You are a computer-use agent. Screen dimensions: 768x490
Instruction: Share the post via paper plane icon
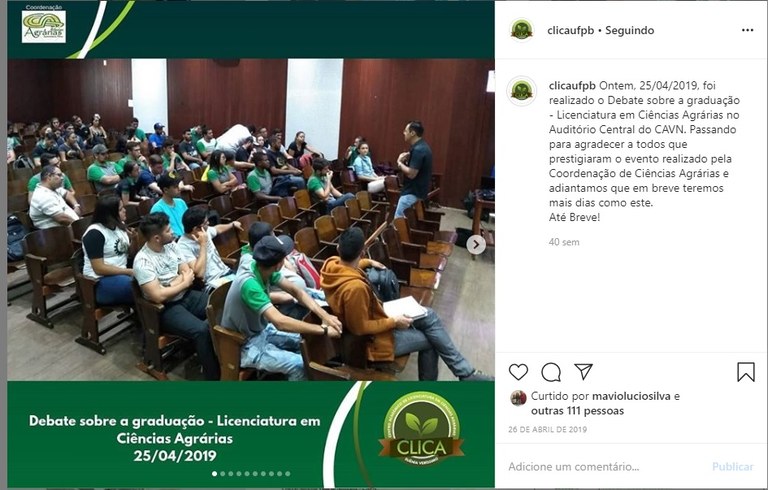[x=583, y=372]
